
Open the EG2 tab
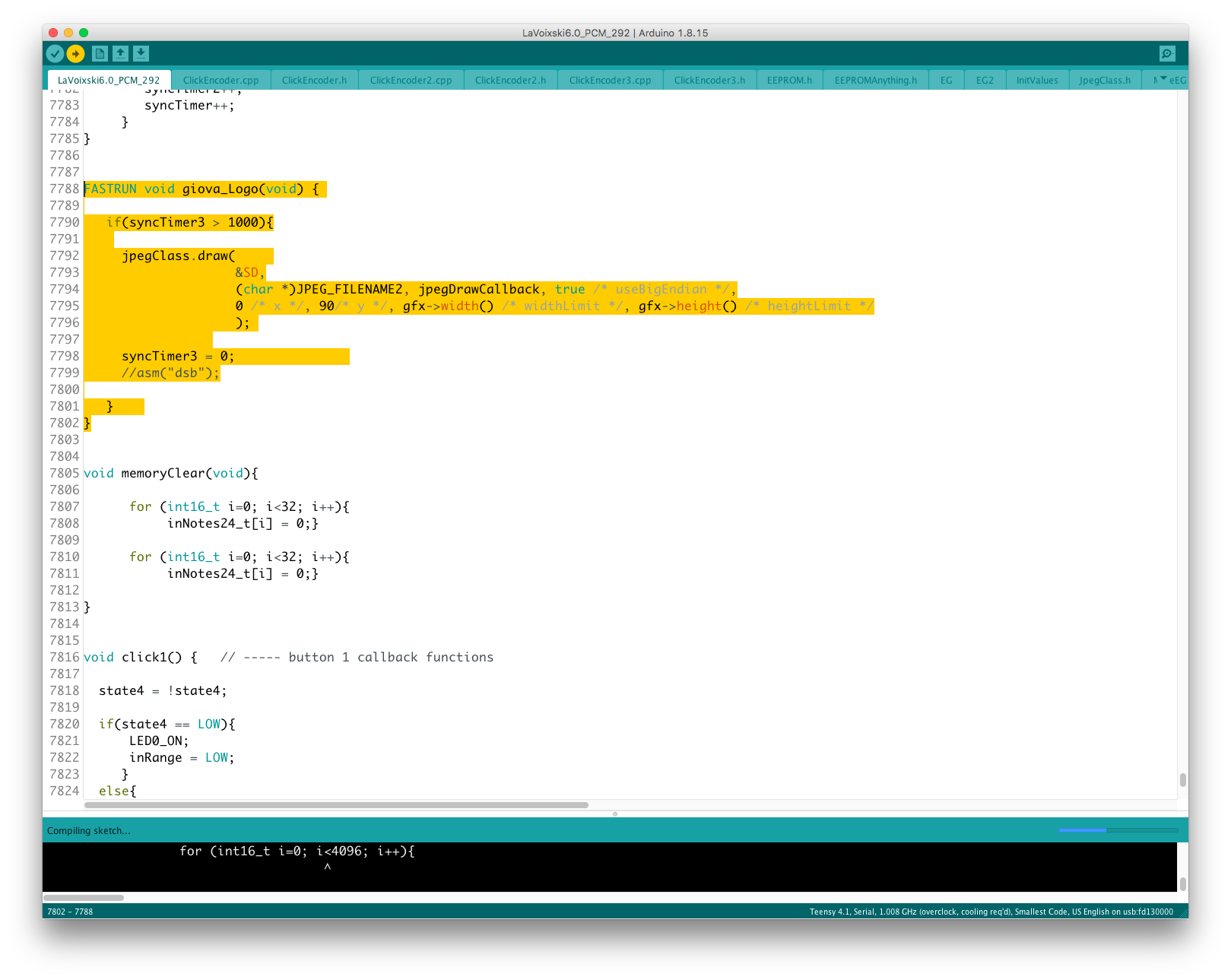(985, 80)
